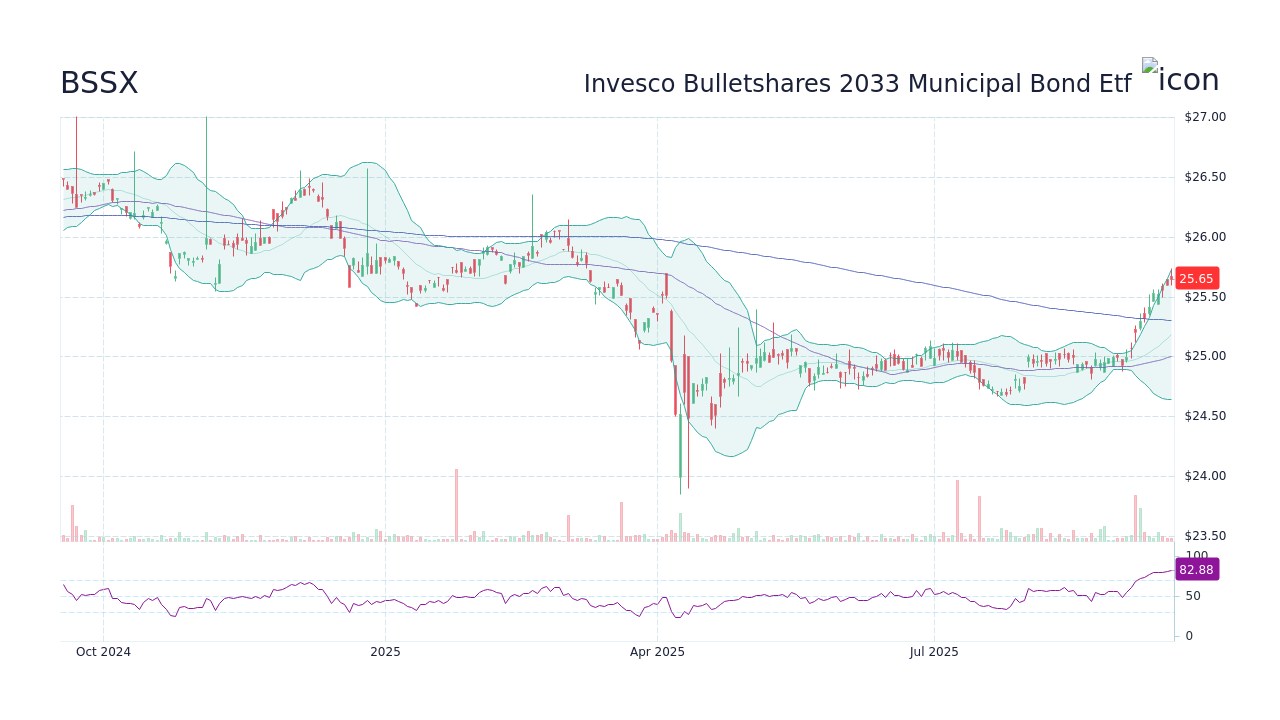Image resolution: width=1280 pixels, height=720 pixels.
Task: Click the Oct 2024 date axis label
Action: pos(103,652)
